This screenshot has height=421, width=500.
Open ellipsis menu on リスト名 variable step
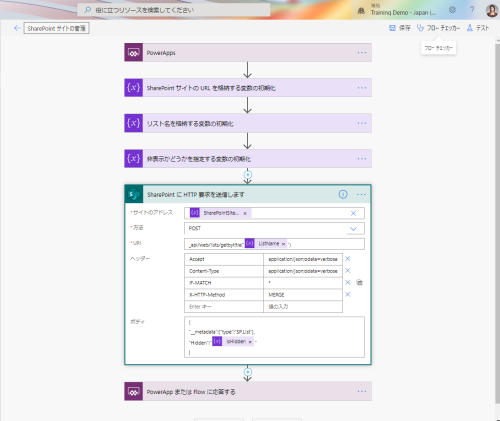362,123
